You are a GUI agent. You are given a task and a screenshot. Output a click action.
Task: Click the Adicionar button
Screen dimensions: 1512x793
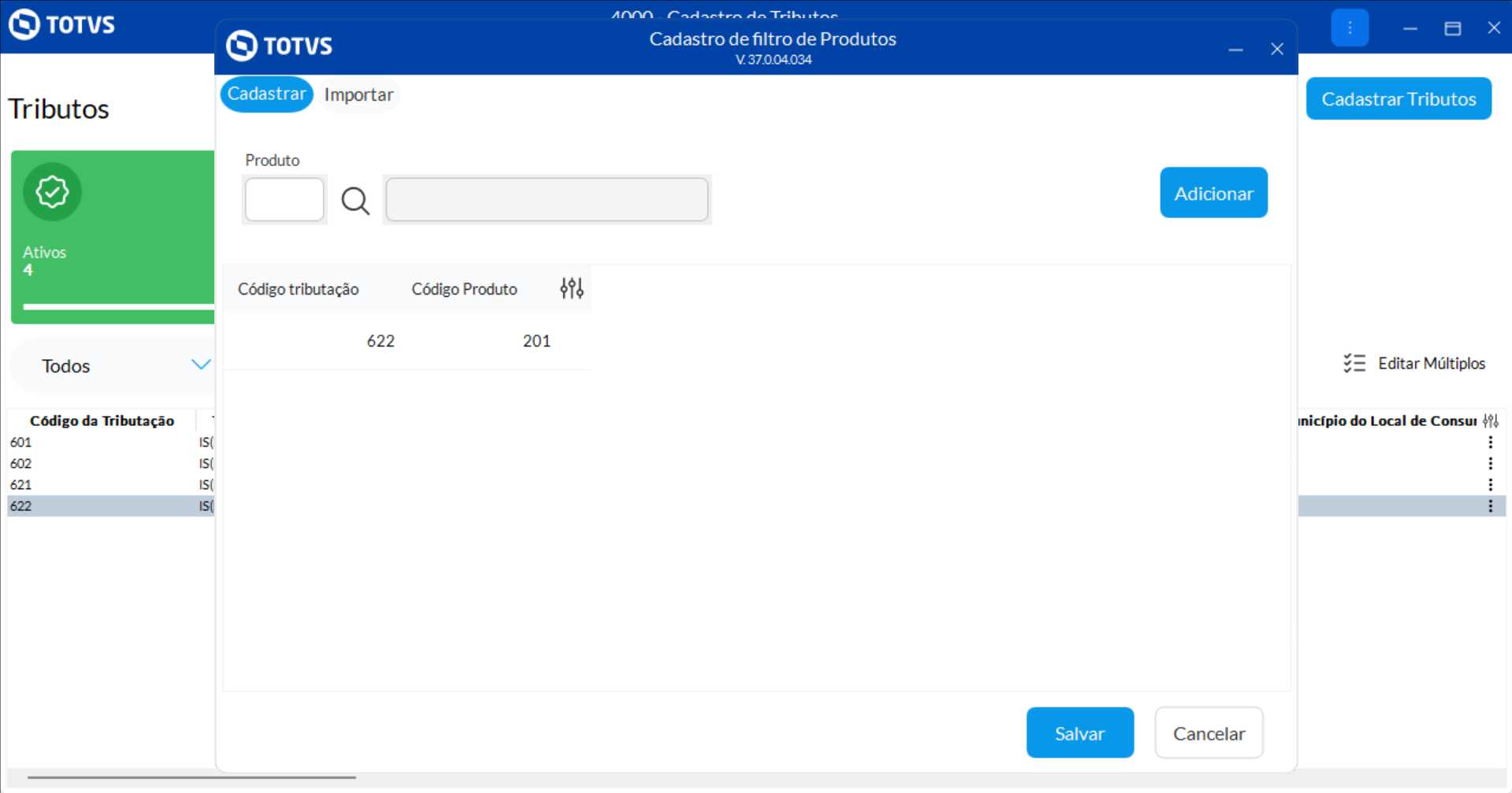(1213, 193)
